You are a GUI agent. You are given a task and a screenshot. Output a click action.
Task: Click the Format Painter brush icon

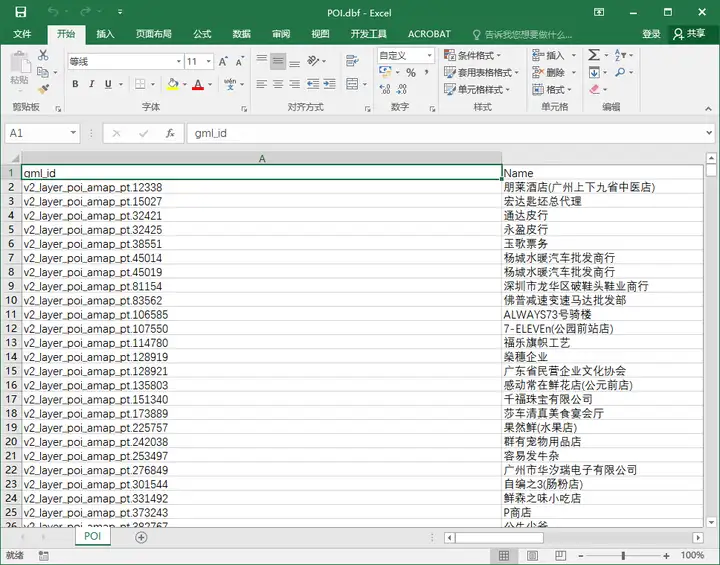43,89
